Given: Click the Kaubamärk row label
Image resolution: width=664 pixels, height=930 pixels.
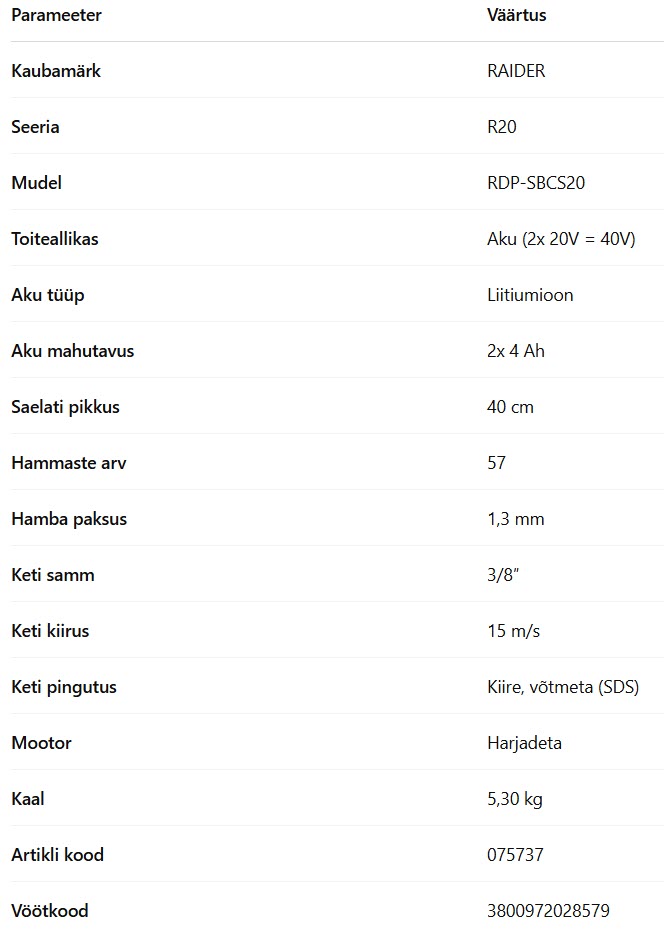Looking at the screenshot, I should [x=56, y=71].
